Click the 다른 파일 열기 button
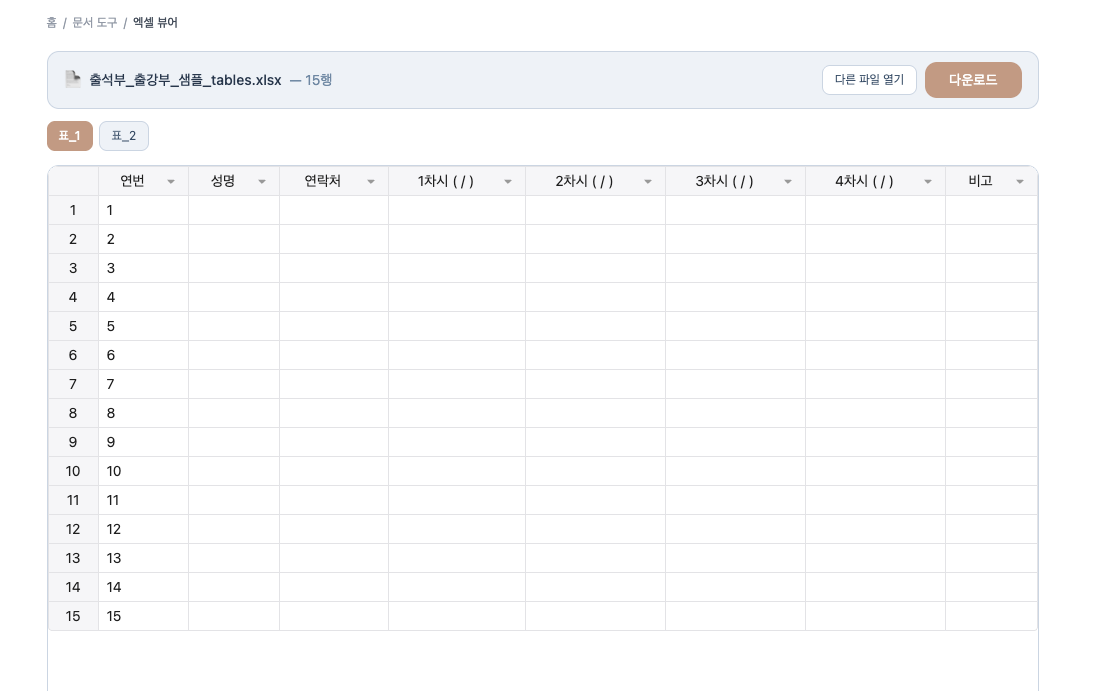 tap(869, 80)
